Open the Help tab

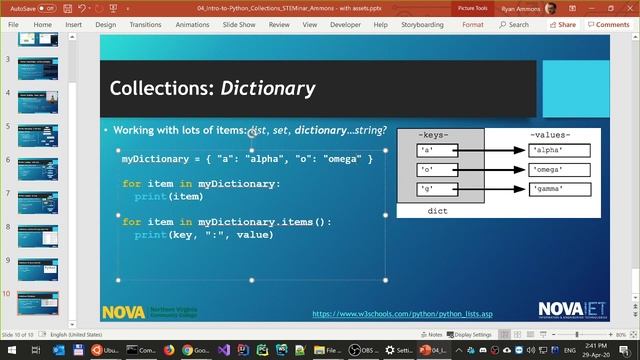380,24
